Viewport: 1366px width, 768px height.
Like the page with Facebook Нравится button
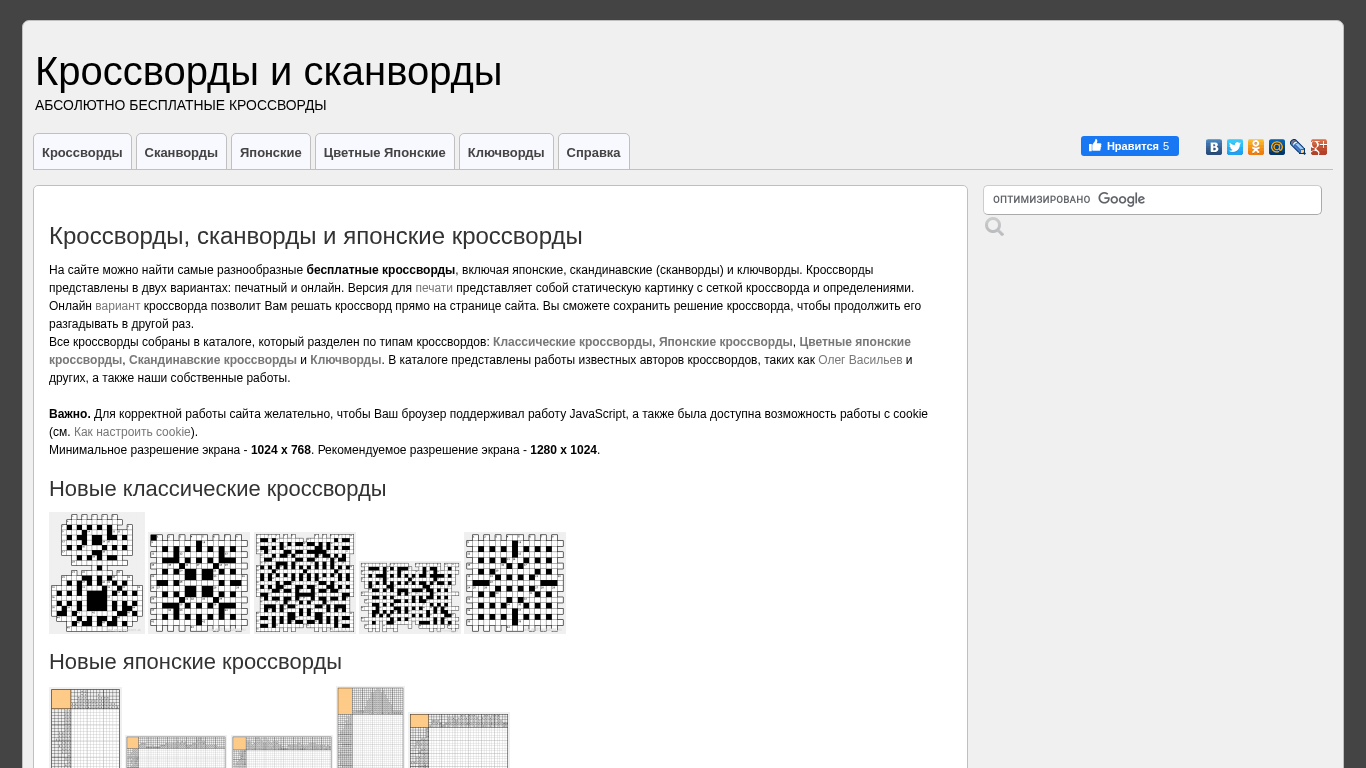[x=1130, y=146]
